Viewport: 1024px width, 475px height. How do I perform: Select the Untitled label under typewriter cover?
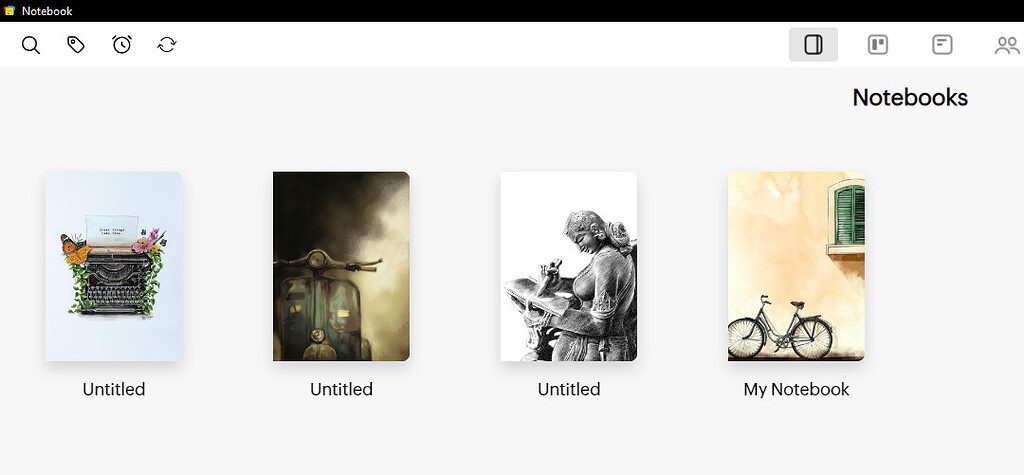coord(114,389)
